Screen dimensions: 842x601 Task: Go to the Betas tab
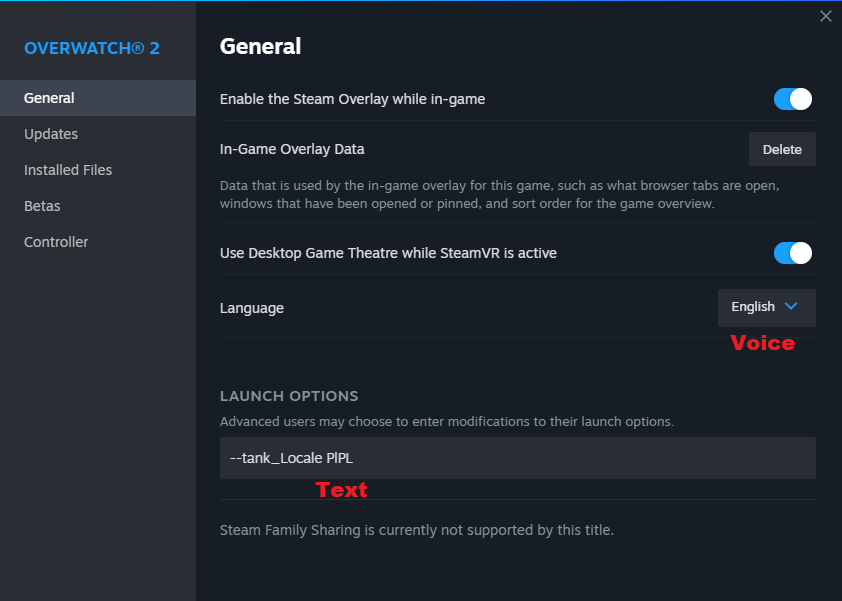click(42, 206)
